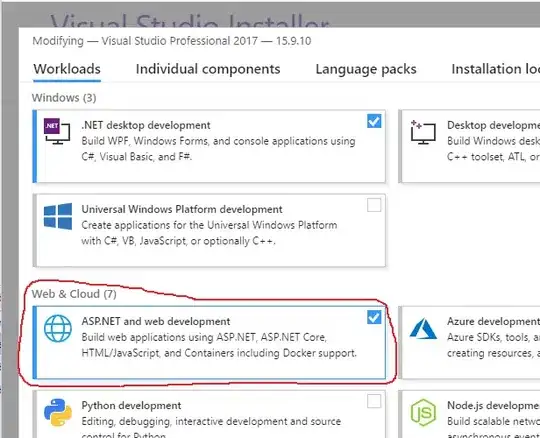
Task: Click the Windows (3) section header
Action: tap(64, 98)
